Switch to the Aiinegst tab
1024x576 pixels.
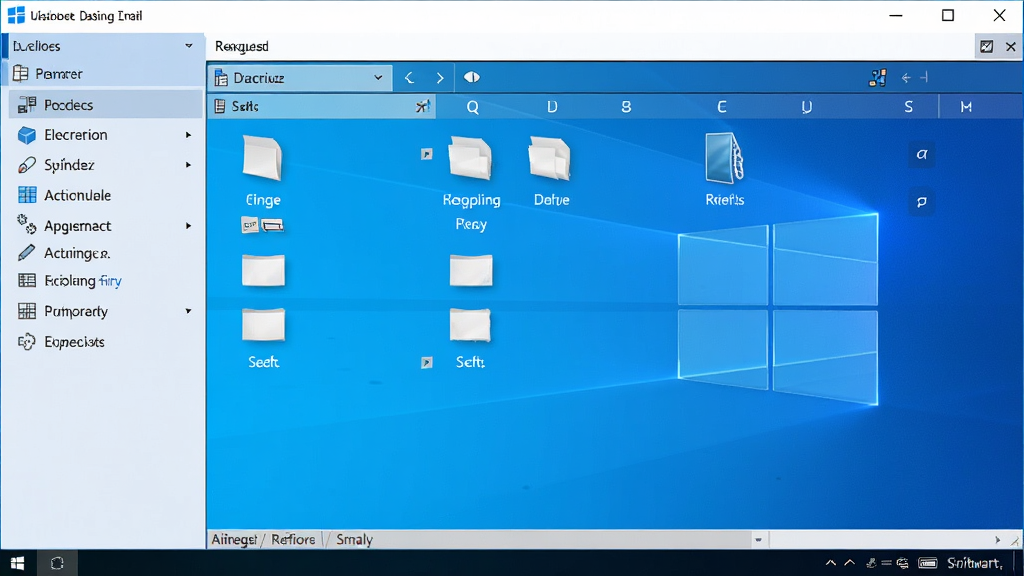coord(234,539)
